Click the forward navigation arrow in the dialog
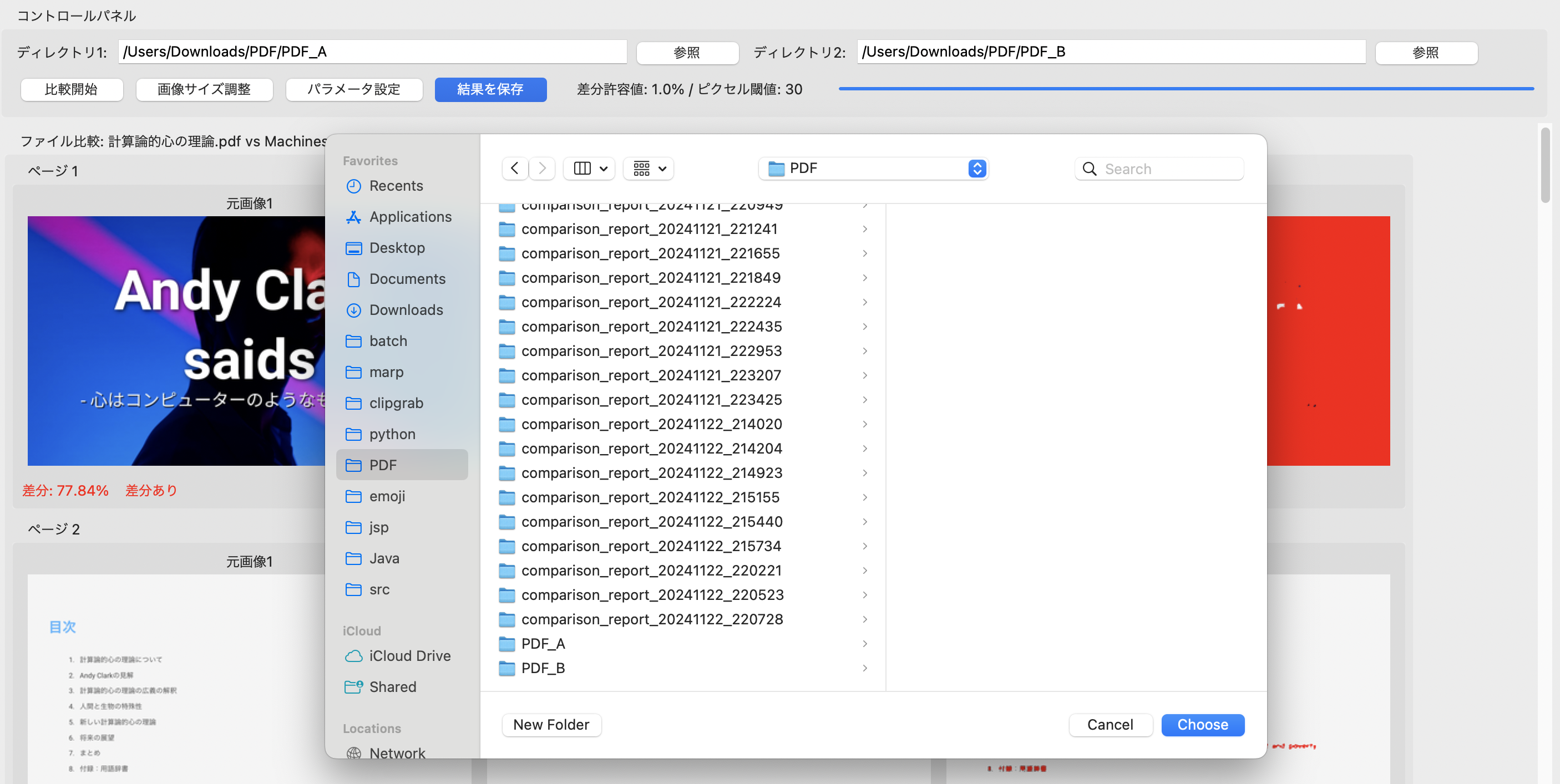Screen dimensions: 1560x784 pos(542,169)
